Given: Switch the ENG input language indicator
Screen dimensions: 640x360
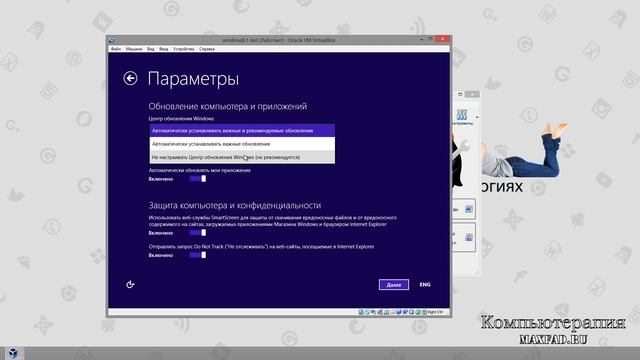Looking at the screenshot, I should click(x=425, y=284).
